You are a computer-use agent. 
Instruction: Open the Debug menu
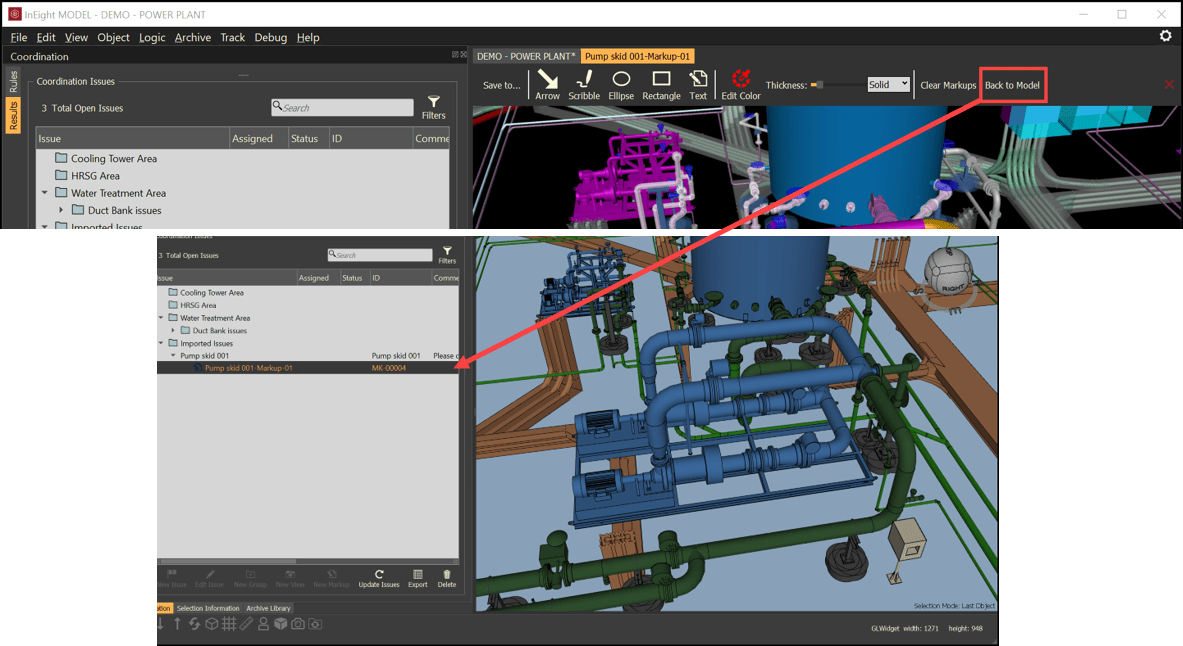coord(270,37)
